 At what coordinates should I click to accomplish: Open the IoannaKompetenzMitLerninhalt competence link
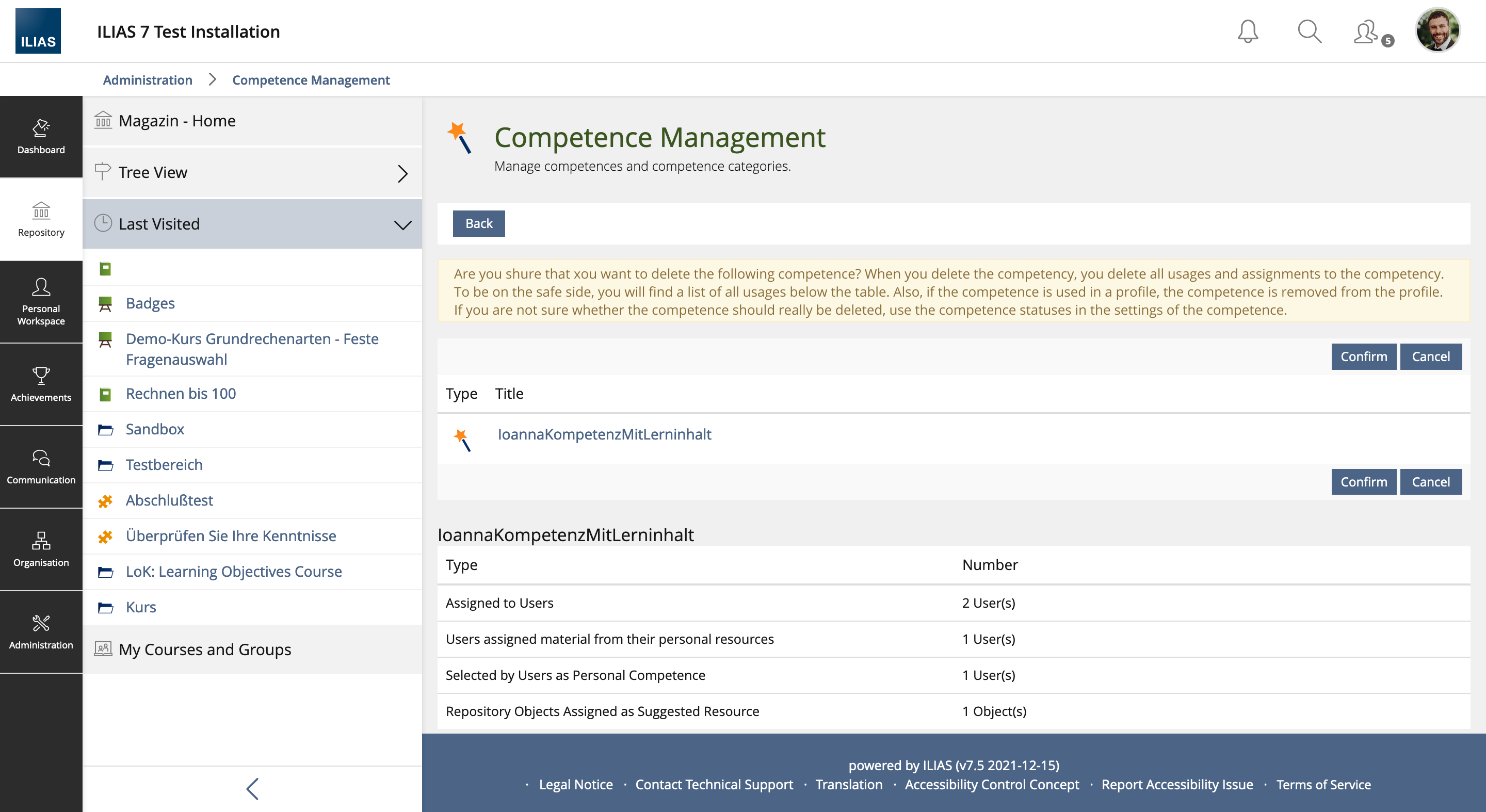point(604,434)
